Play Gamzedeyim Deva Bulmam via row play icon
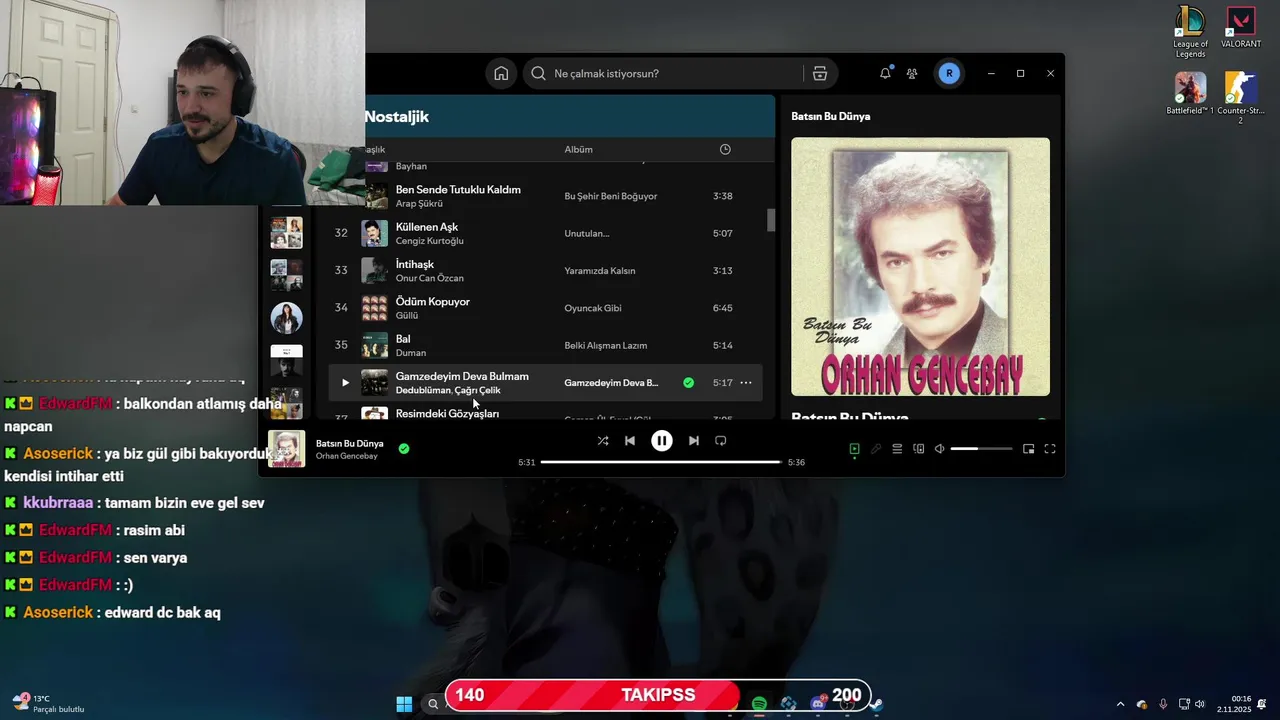 point(345,383)
